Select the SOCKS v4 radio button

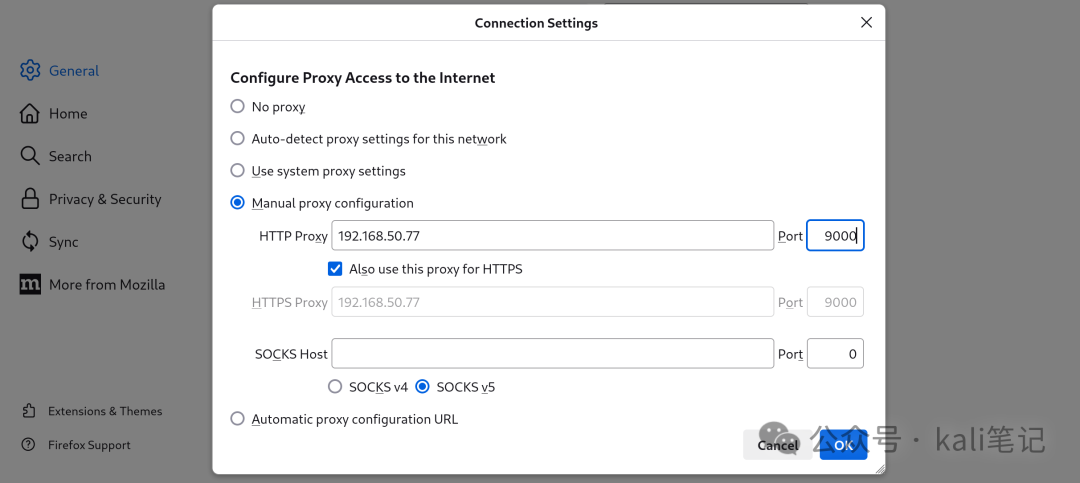coord(336,387)
